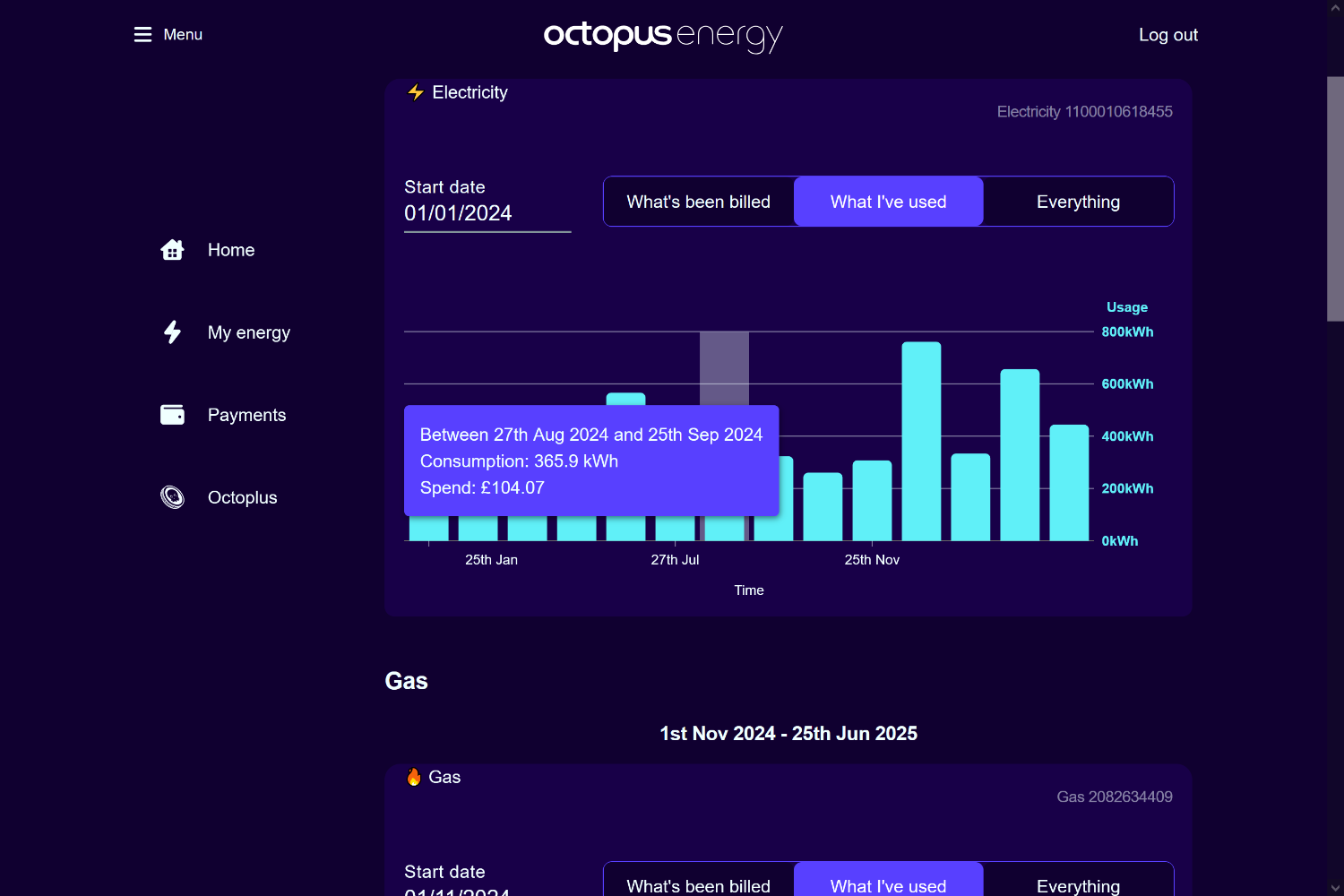The height and width of the screenshot is (896, 1344).
Task: Select electricity 'What I've used' tab
Action: click(888, 202)
